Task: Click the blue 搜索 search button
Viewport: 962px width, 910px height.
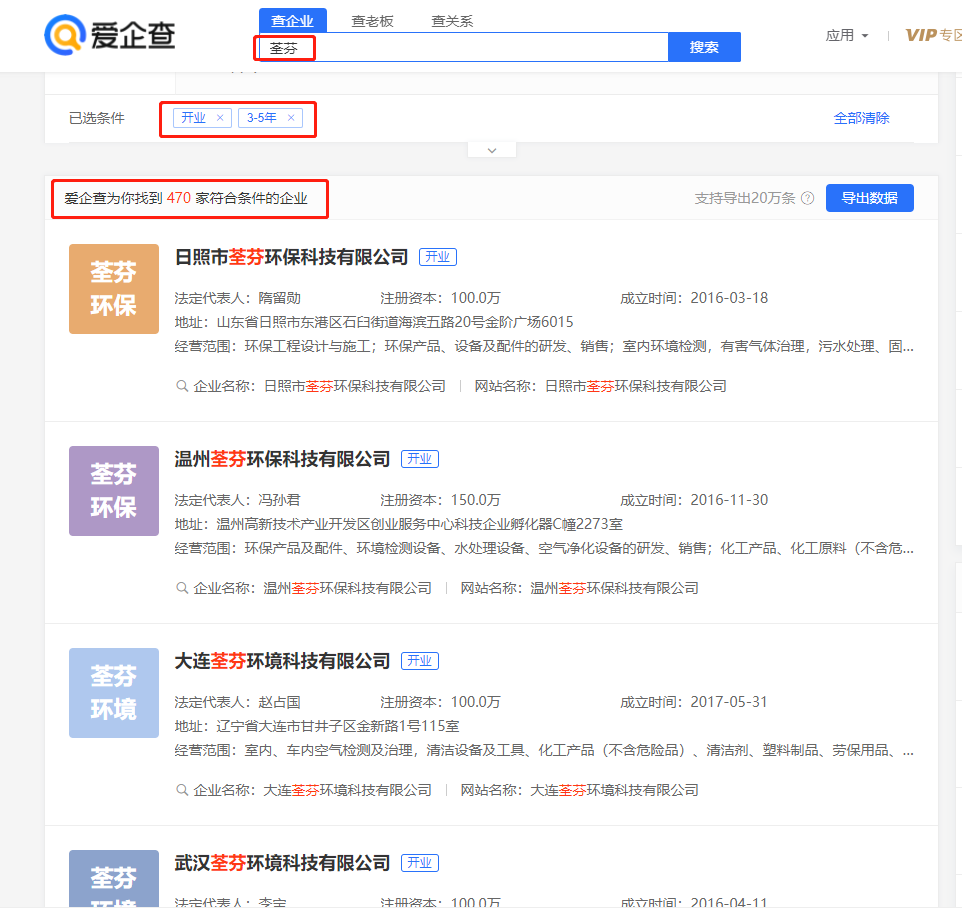Action: [x=704, y=47]
